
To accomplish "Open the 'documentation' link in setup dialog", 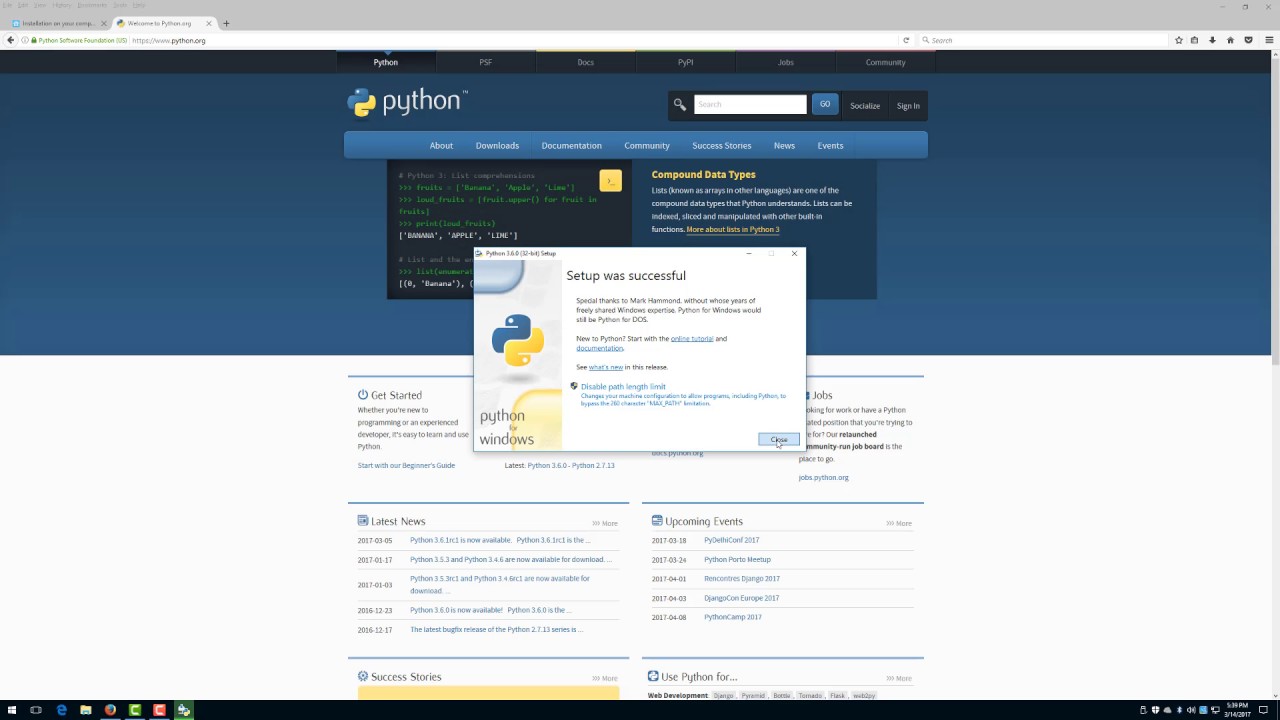I will (x=600, y=348).
